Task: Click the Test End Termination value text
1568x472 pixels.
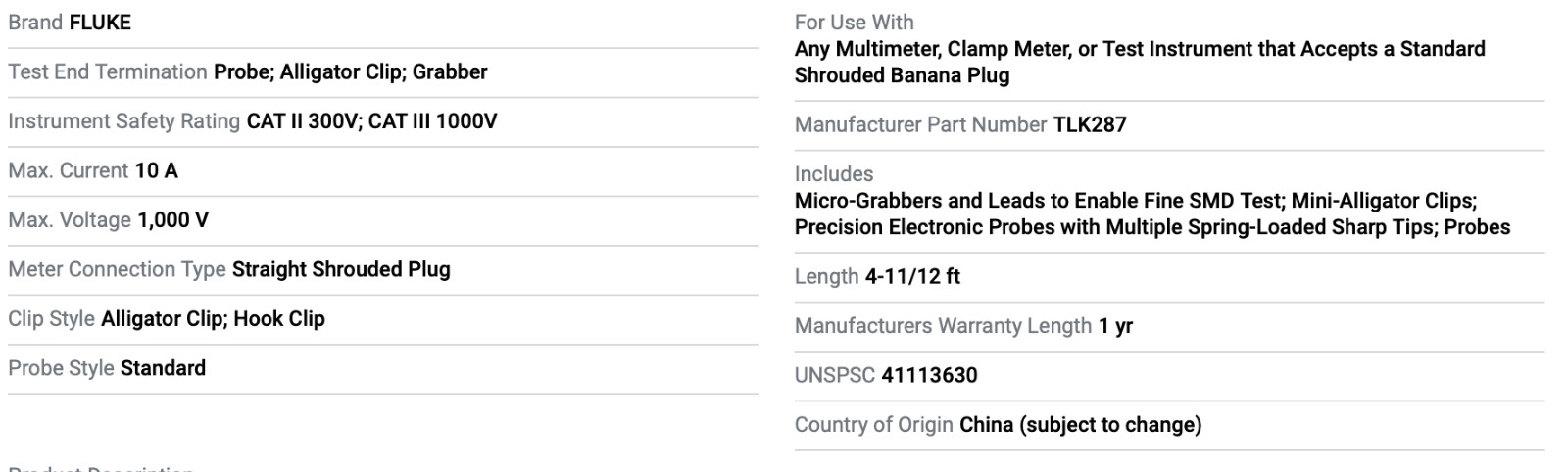Action: pyautogui.click(x=351, y=72)
